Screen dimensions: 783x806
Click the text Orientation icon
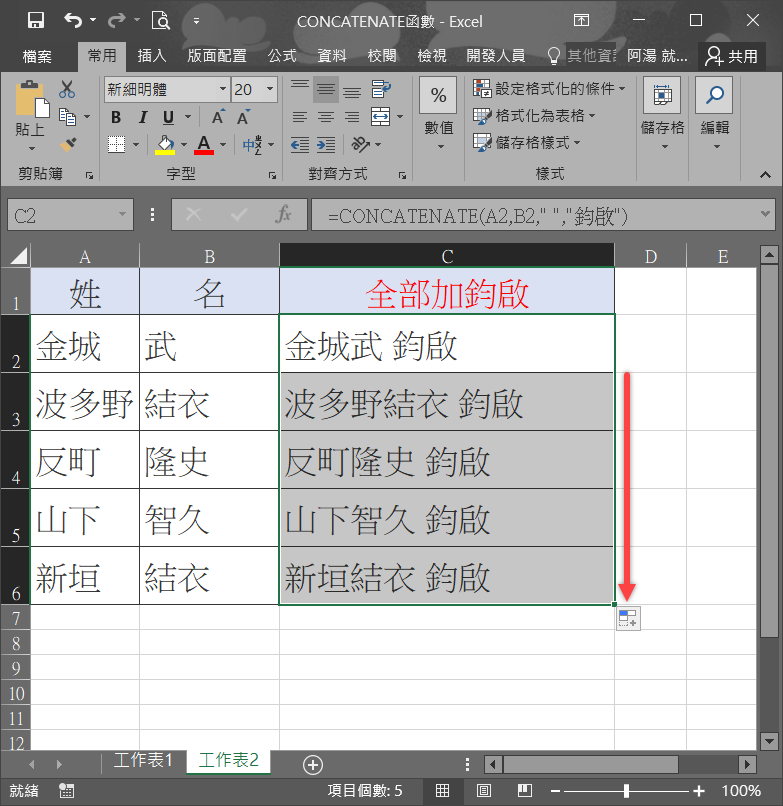pyautogui.click(x=360, y=144)
